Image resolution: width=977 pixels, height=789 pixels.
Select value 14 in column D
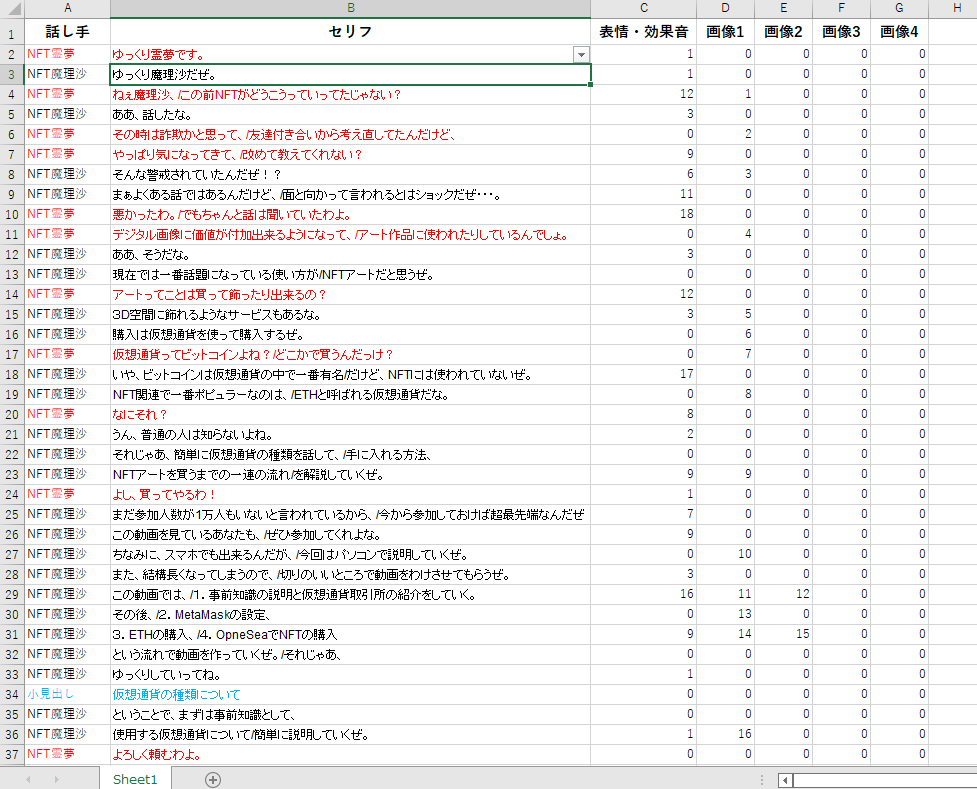[725, 634]
